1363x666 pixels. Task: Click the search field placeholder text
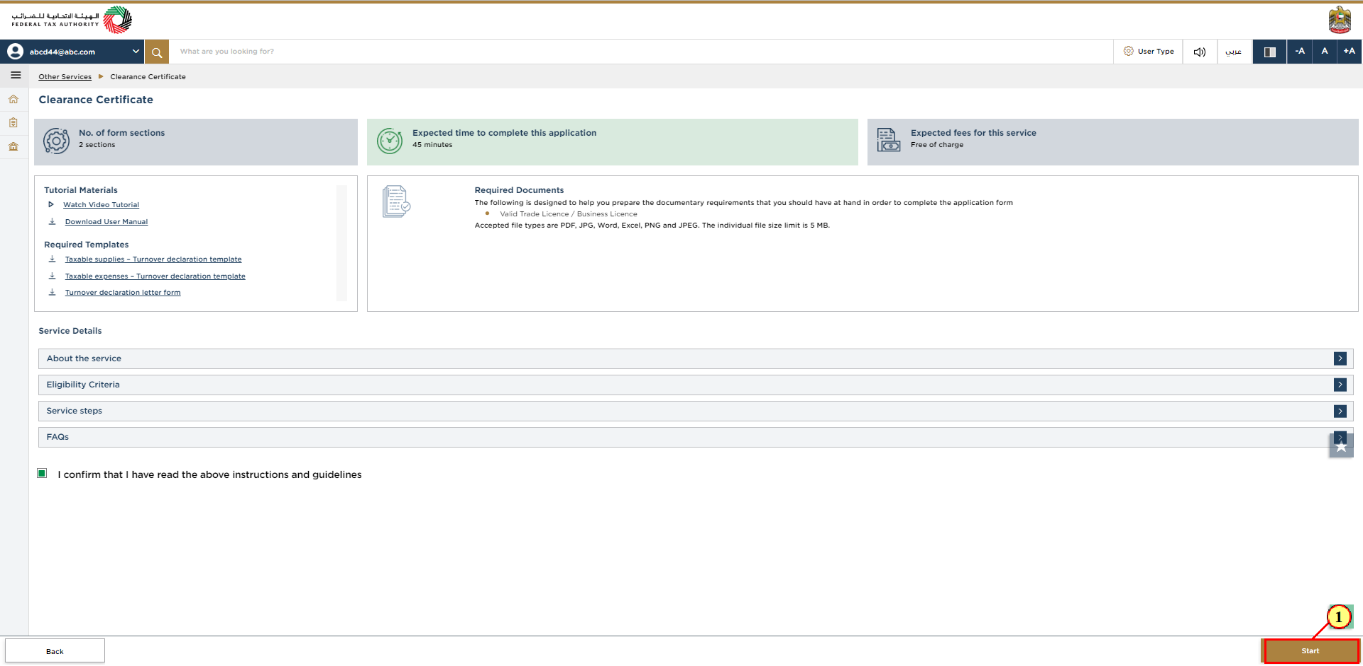click(227, 51)
